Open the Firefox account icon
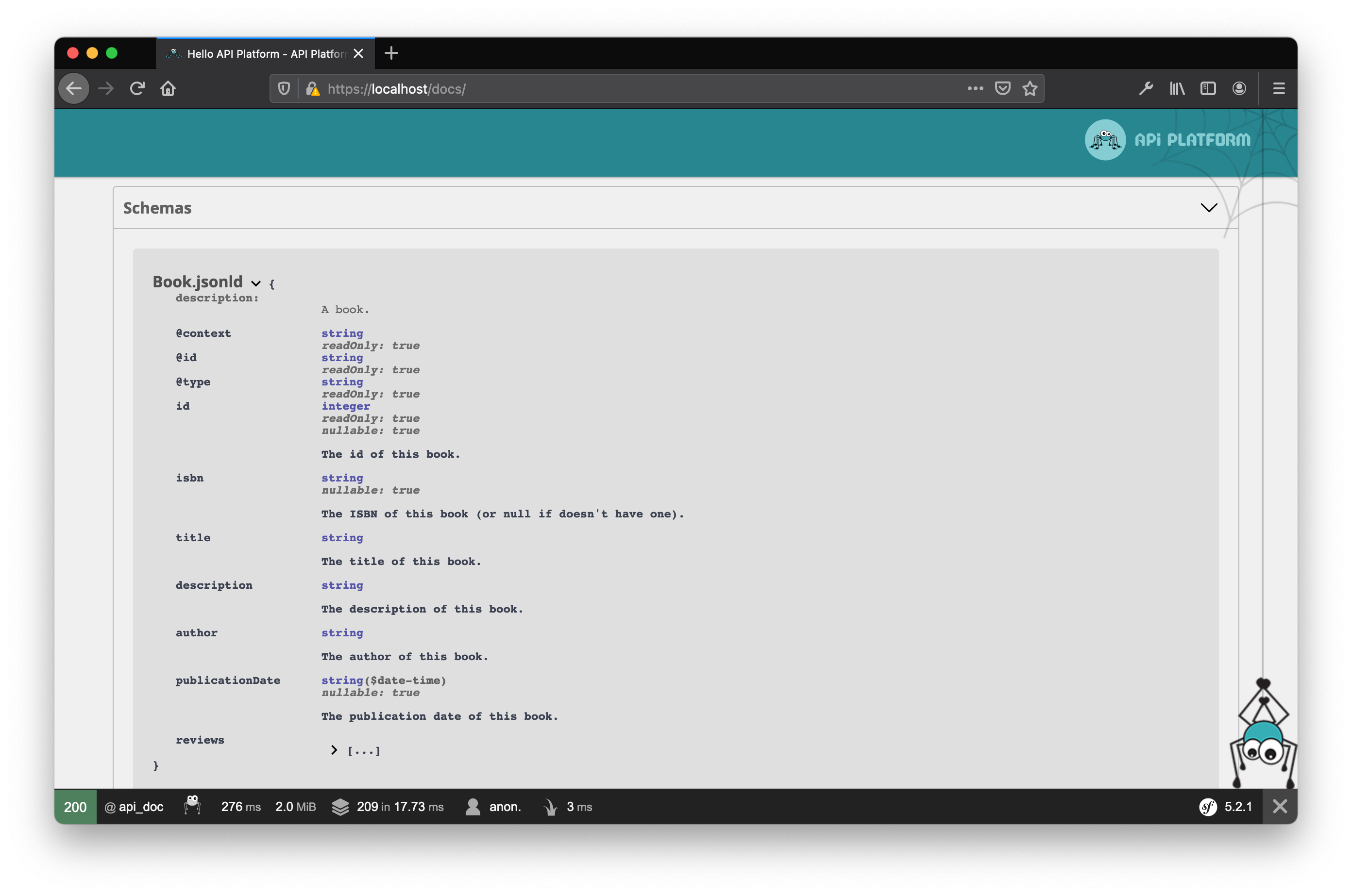The height and width of the screenshot is (896, 1352). (x=1239, y=88)
